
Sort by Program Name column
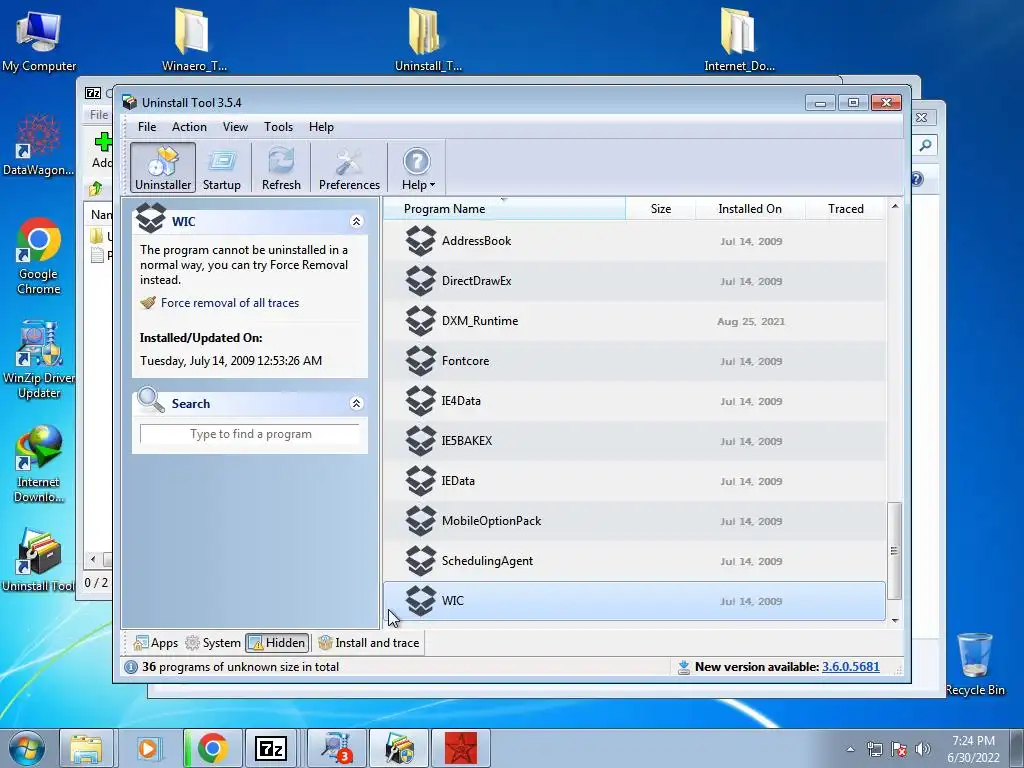pyautogui.click(x=504, y=209)
